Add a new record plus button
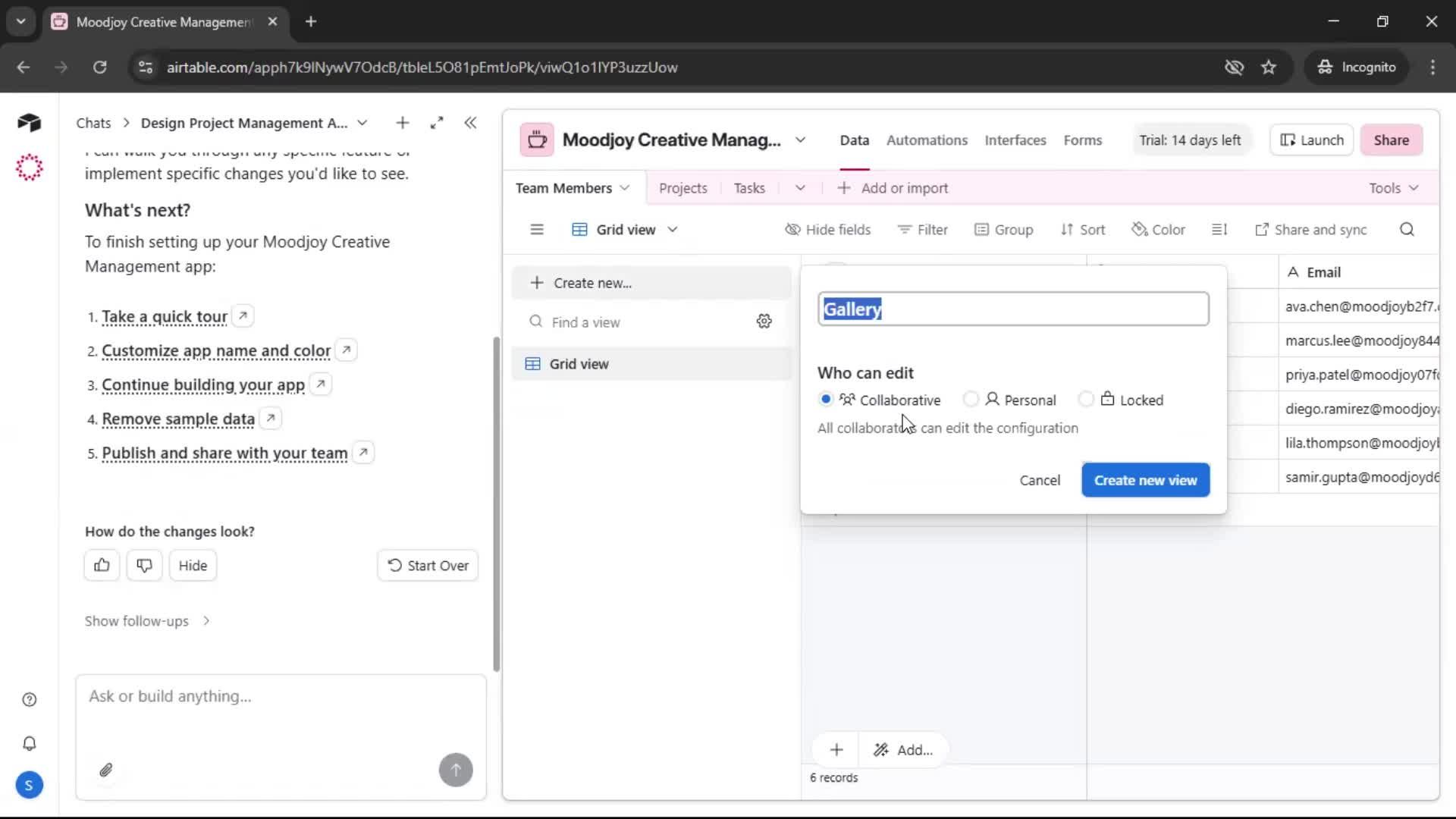Viewport: 1456px width, 819px height. click(x=836, y=750)
